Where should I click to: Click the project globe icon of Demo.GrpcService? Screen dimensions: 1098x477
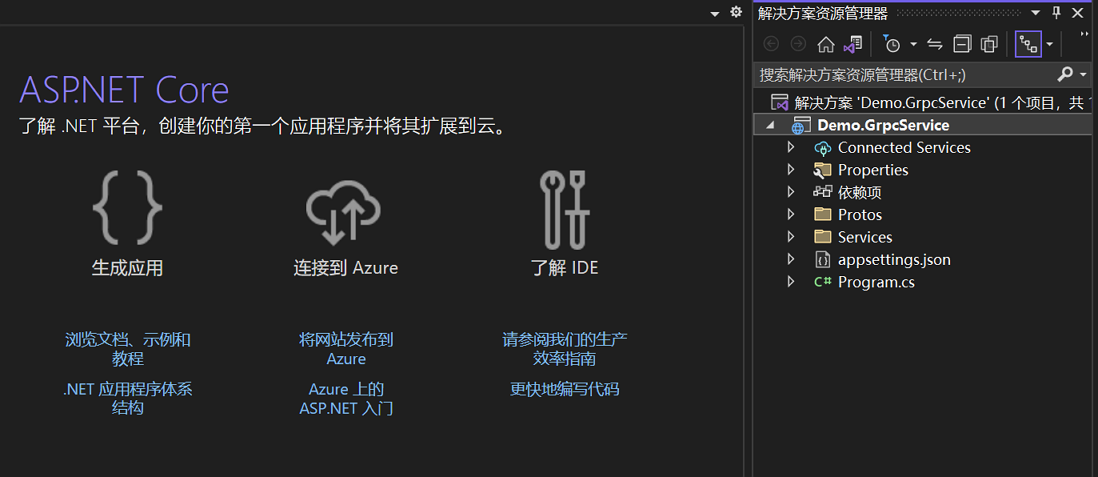click(x=800, y=126)
